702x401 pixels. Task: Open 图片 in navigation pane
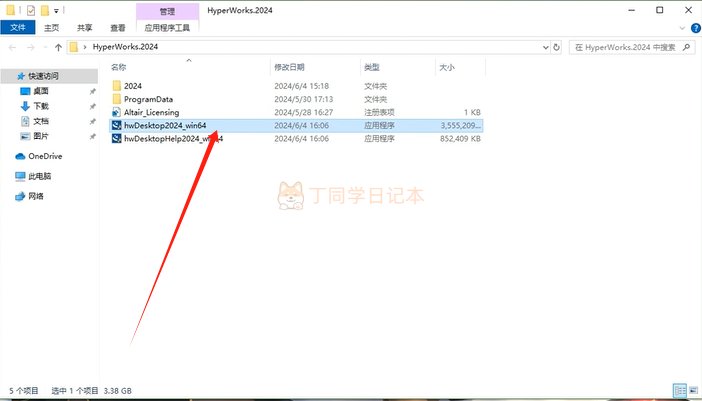[40, 136]
